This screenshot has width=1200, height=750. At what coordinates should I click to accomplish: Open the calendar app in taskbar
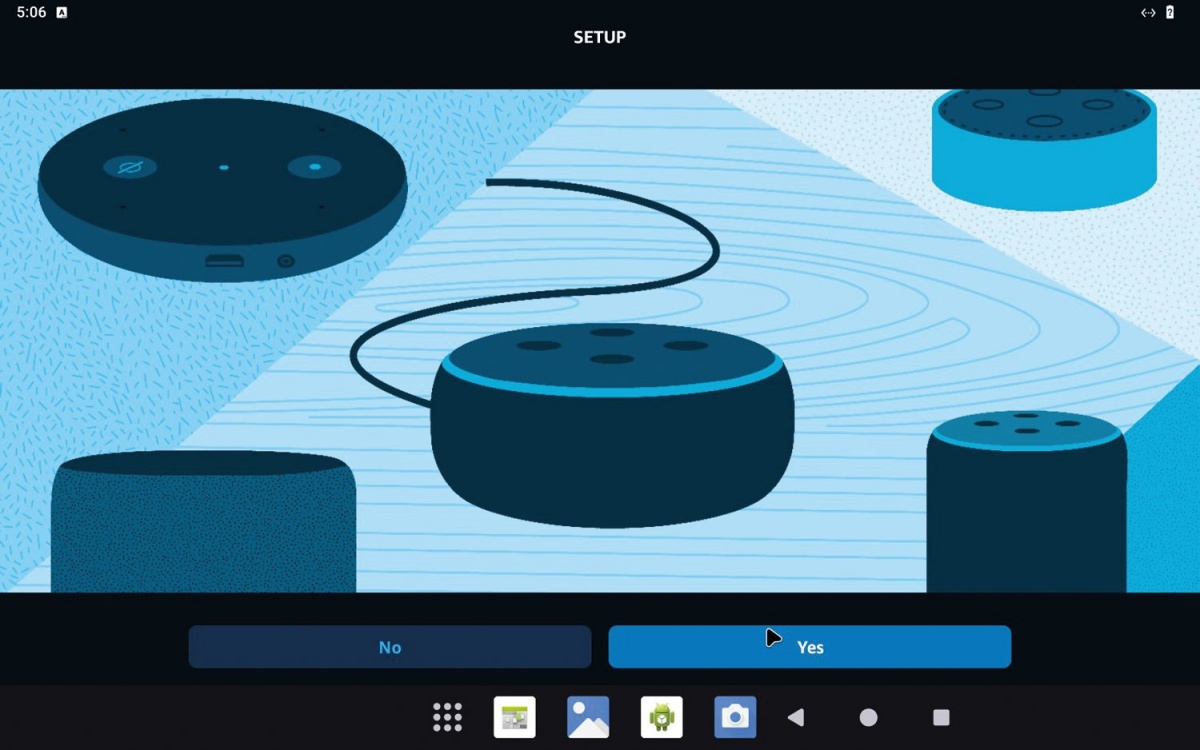coord(515,717)
